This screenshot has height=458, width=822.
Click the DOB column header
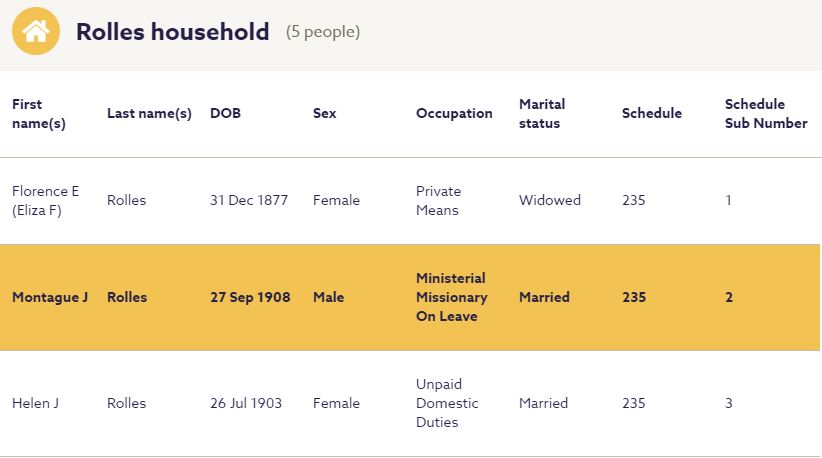(x=225, y=113)
